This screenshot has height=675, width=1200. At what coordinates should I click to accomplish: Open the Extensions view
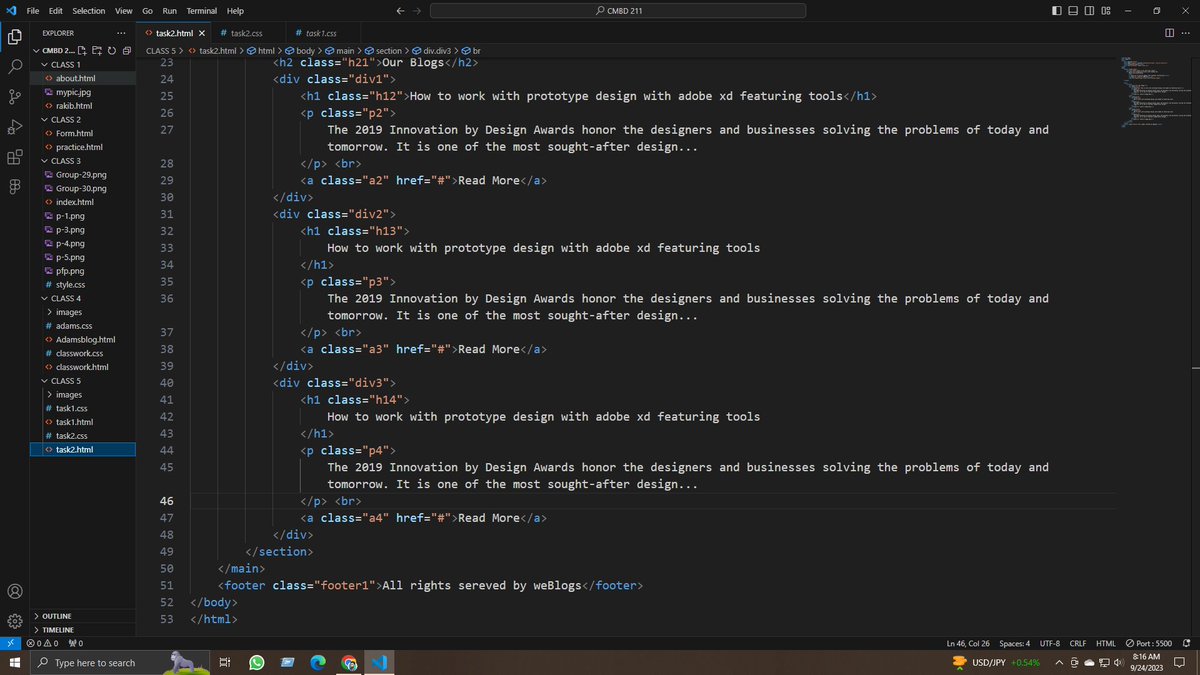pyautogui.click(x=14, y=155)
